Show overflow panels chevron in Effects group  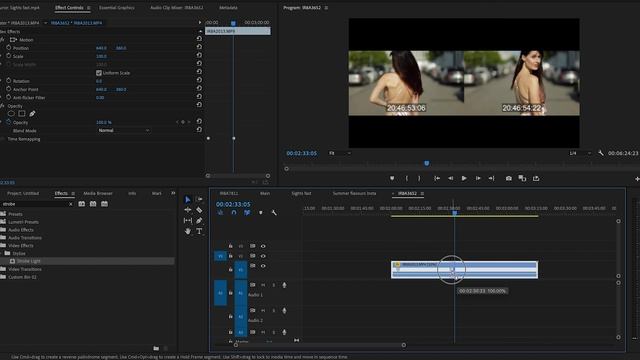tap(173, 193)
